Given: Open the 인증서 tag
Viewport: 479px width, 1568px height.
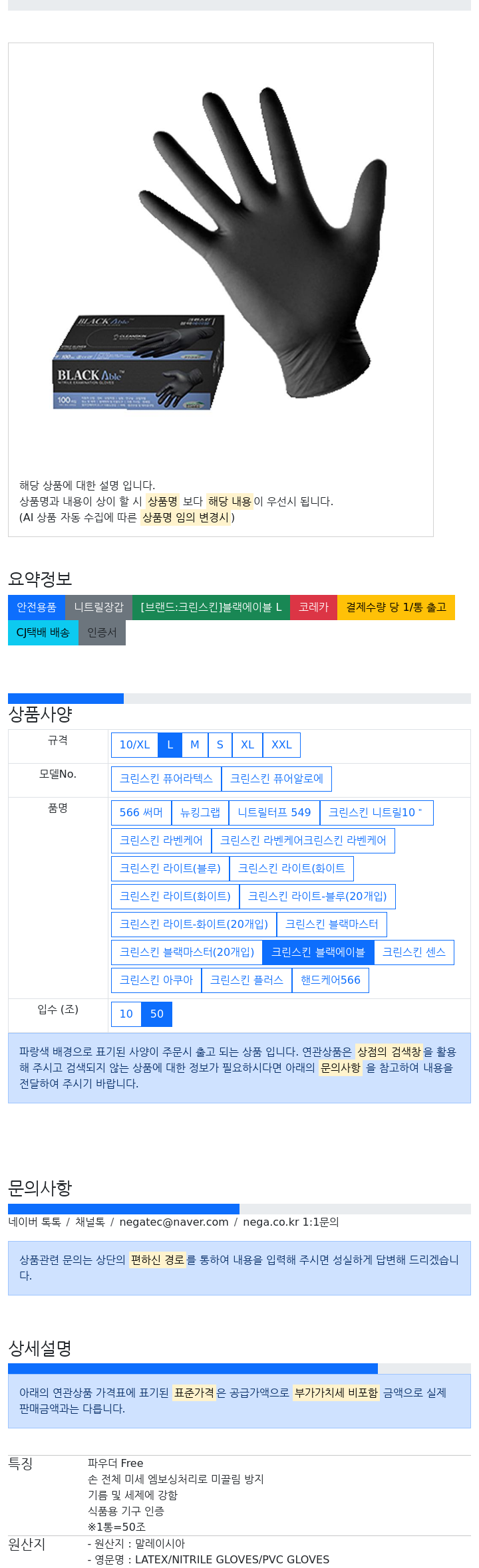Looking at the screenshot, I should pos(102,633).
